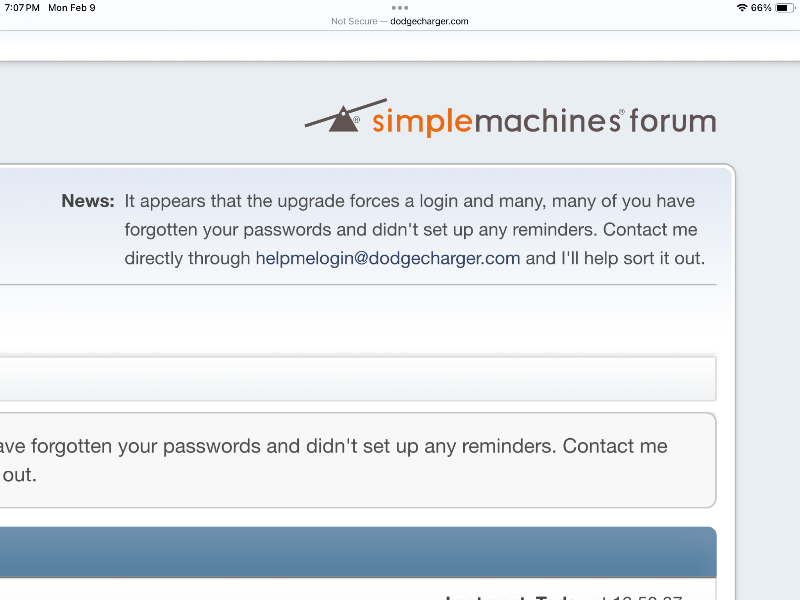Click the empty navigation bar below news

(x=360, y=378)
